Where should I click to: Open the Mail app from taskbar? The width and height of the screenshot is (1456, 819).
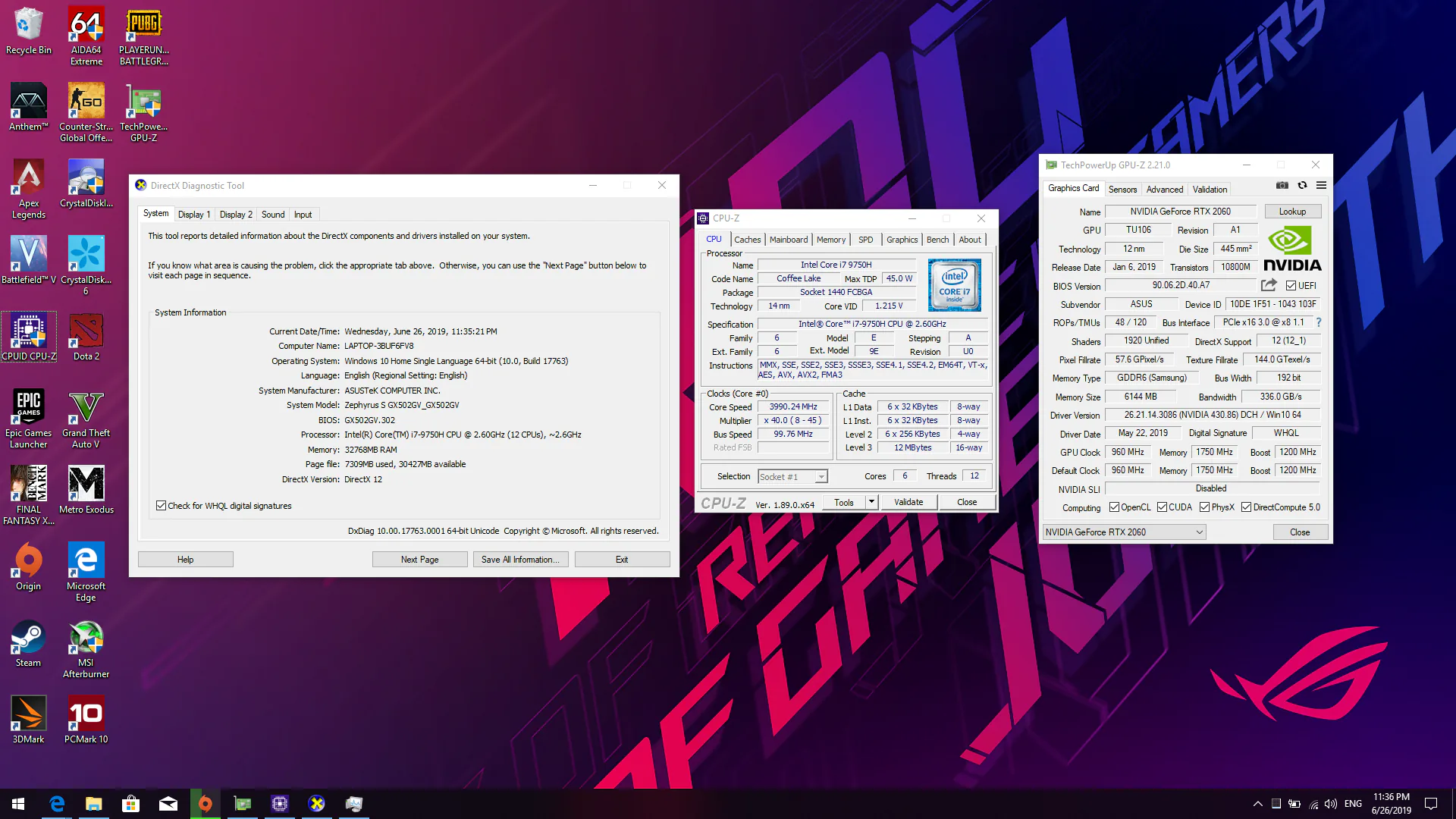(168, 804)
